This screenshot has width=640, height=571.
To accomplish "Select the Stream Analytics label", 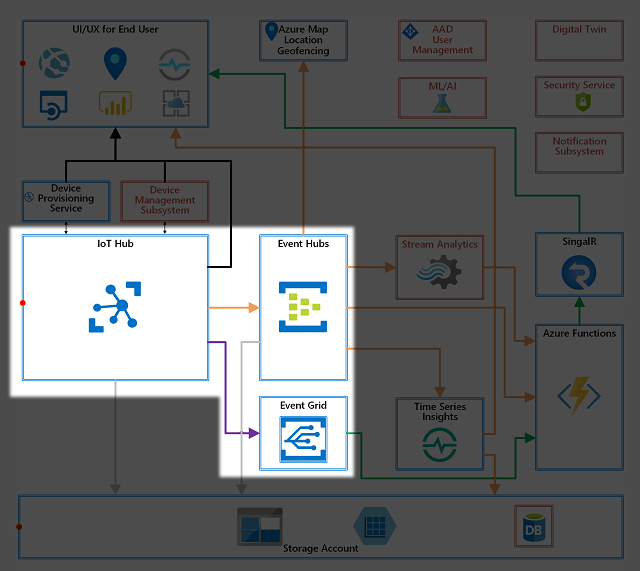I will pyautogui.click(x=440, y=244).
